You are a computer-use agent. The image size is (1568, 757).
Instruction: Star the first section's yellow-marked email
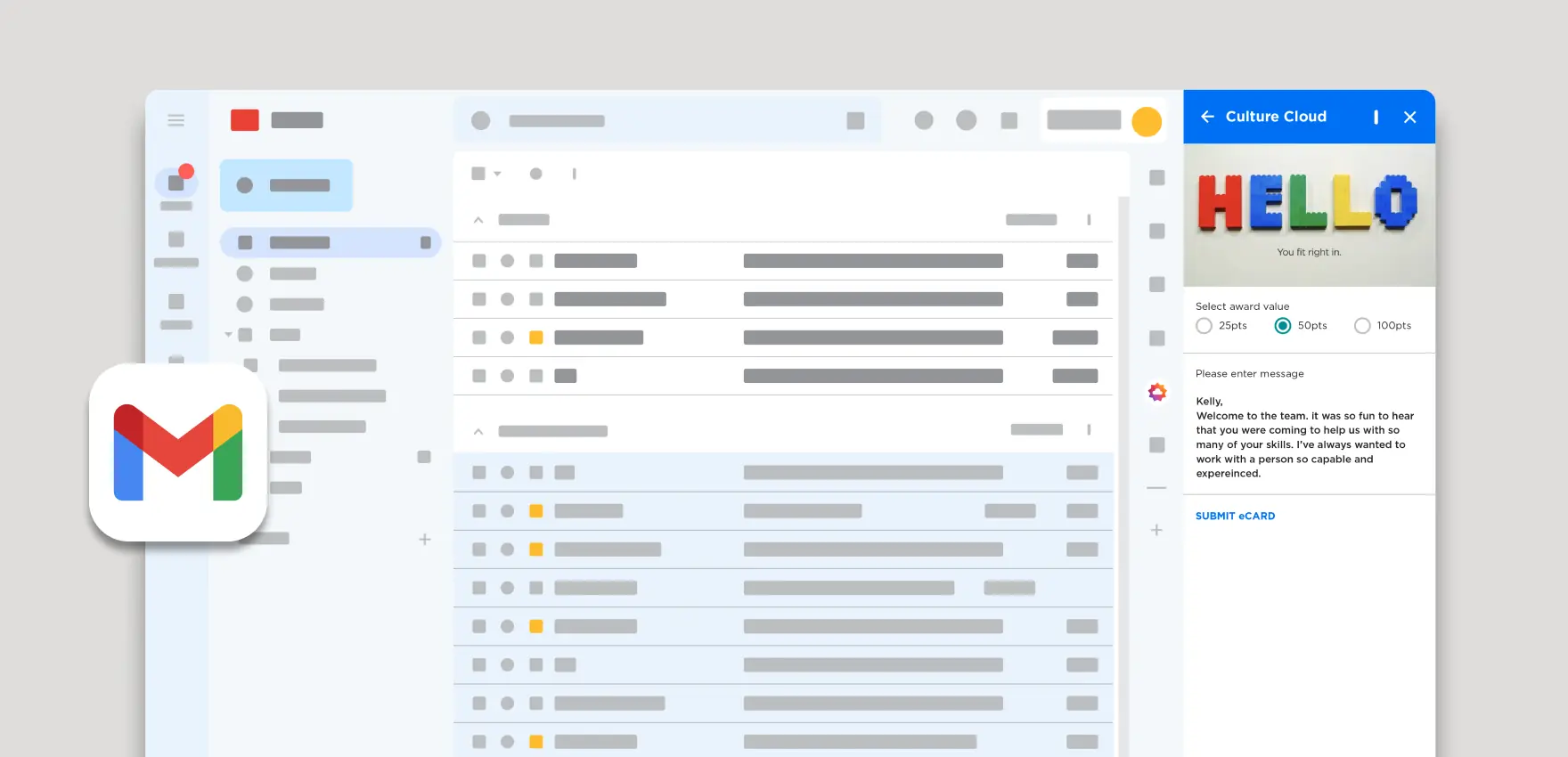507,338
